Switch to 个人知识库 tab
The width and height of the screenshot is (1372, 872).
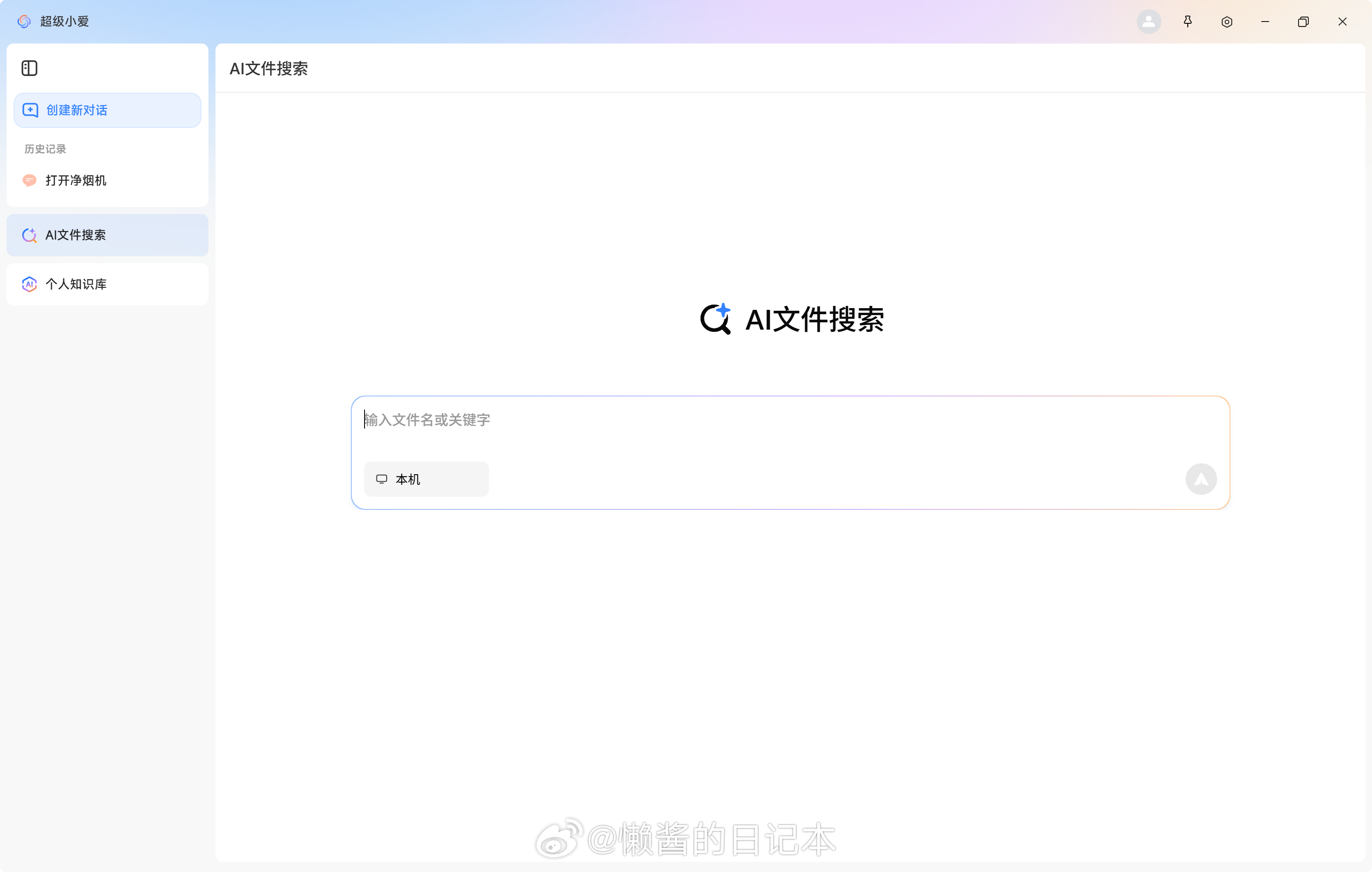point(107,284)
